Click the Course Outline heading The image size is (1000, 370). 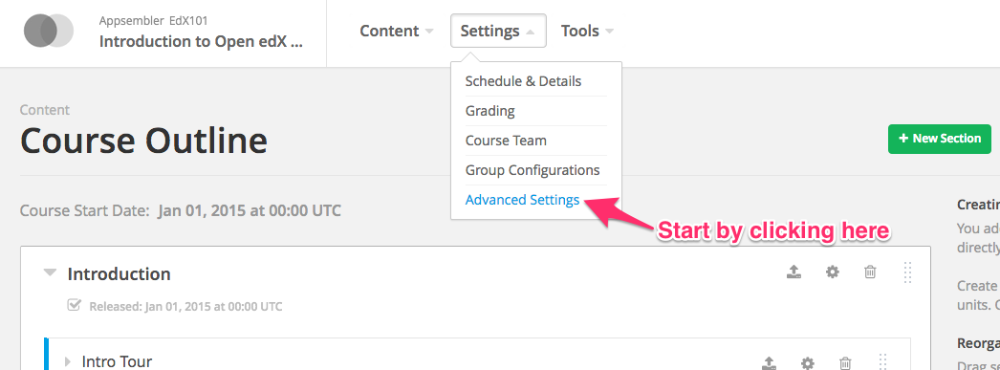pyautogui.click(x=143, y=141)
